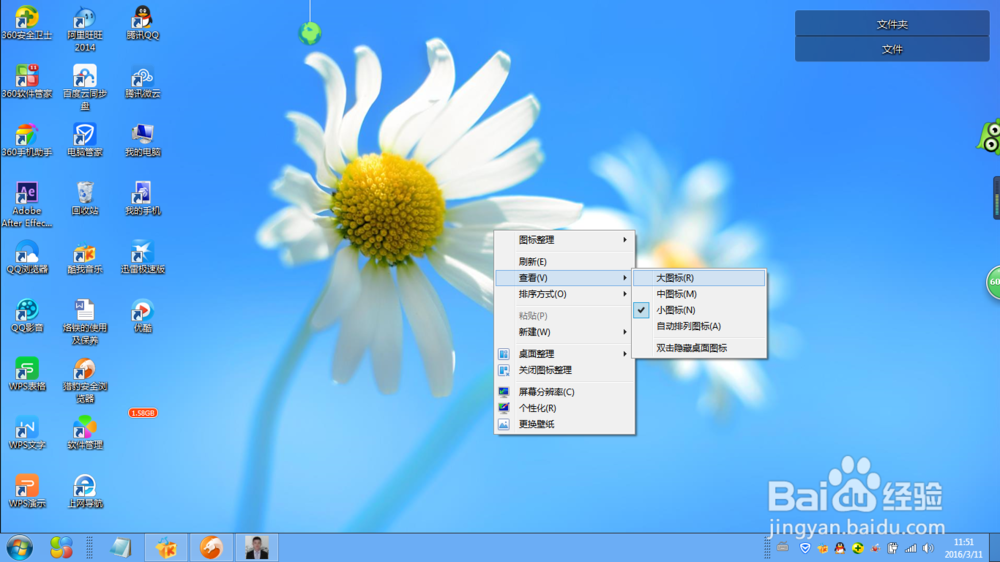Select the Adobe After Effects shortcut

tap(27, 205)
